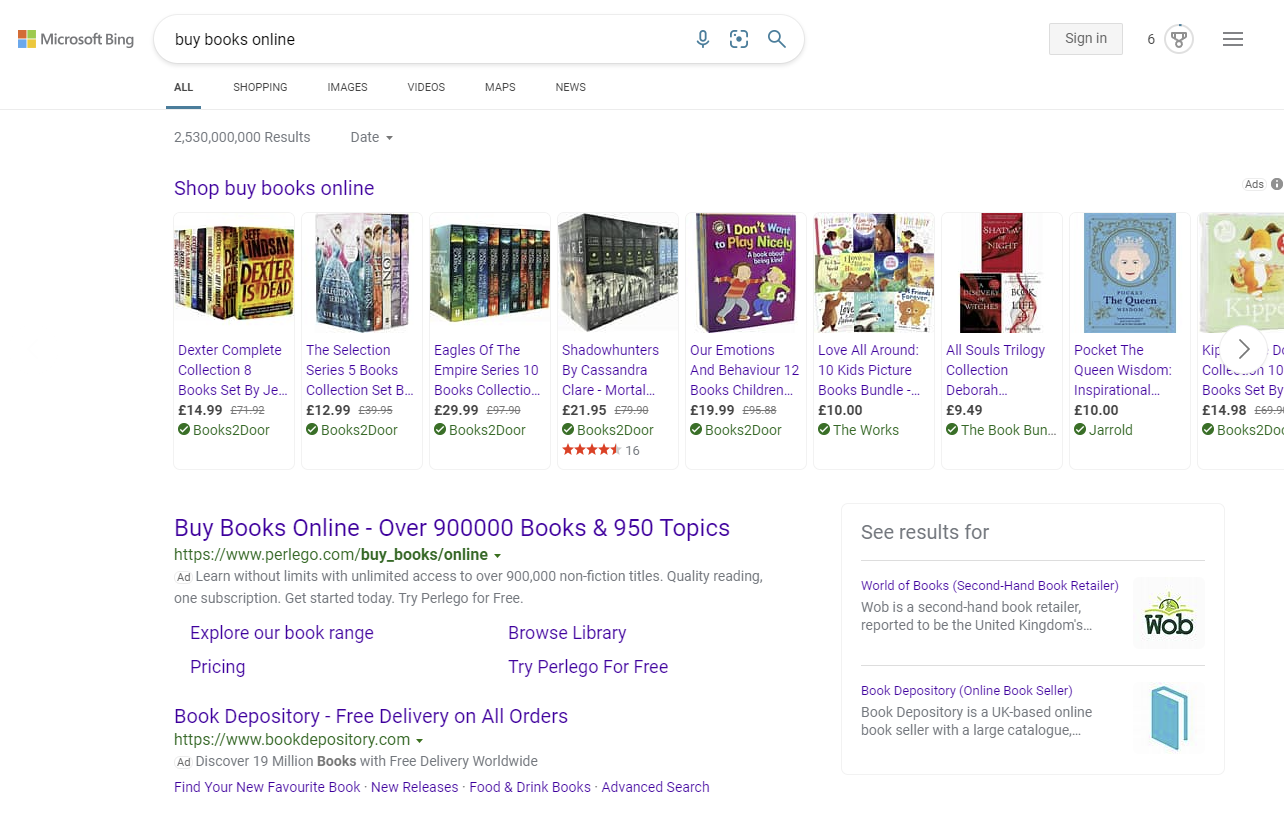Switch to the SHOPPING tab
Image resolution: width=1284 pixels, height=819 pixels.
click(x=259, y=88)
